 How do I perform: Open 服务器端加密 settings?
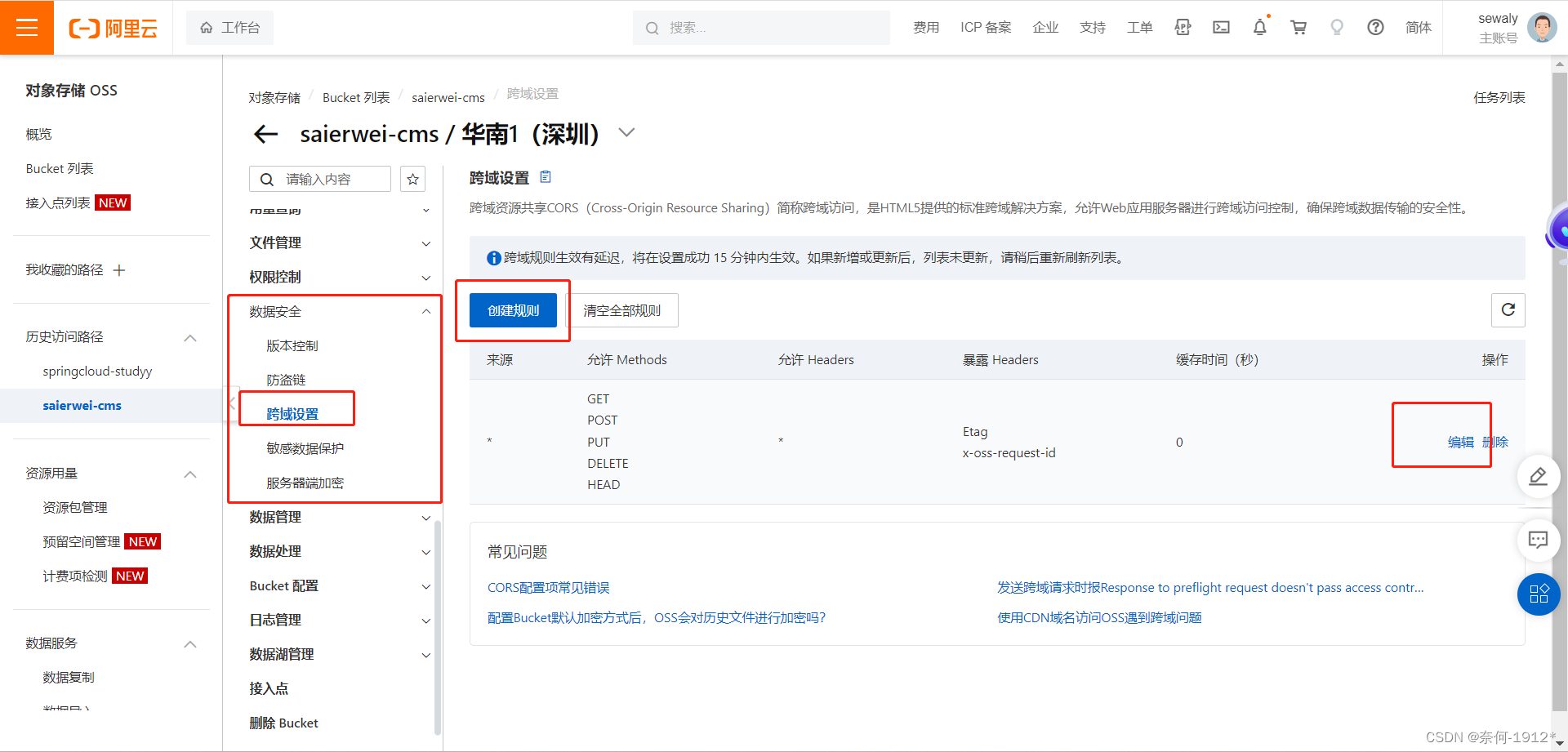click(305, 483)
